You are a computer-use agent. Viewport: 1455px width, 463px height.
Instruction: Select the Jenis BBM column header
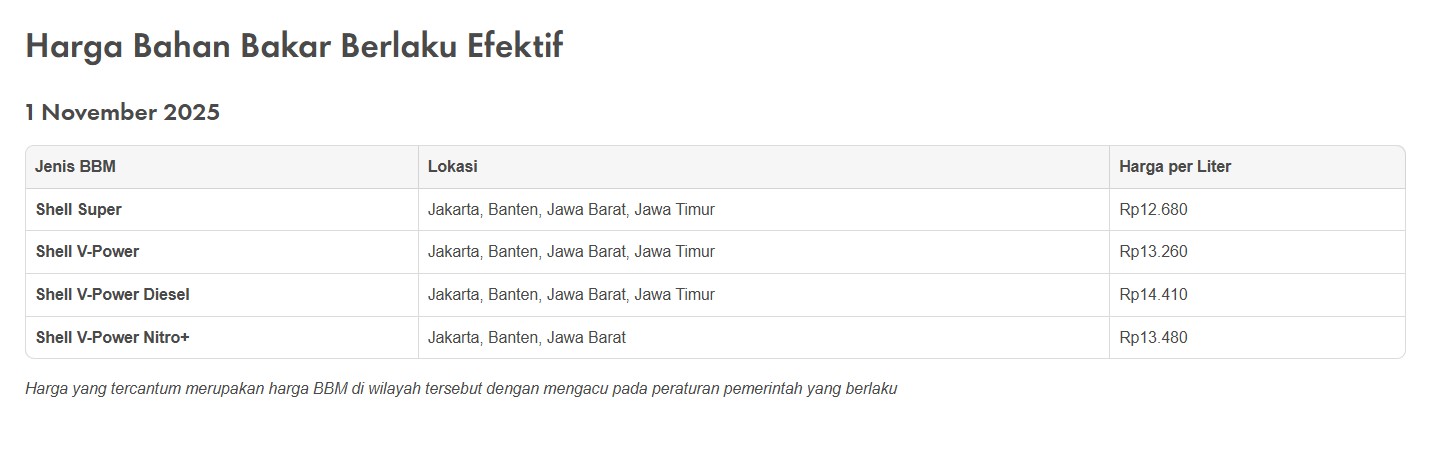coord(75,167)
